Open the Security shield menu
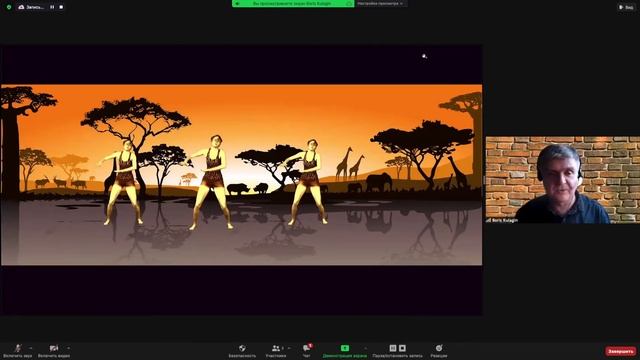 (242, 351)
